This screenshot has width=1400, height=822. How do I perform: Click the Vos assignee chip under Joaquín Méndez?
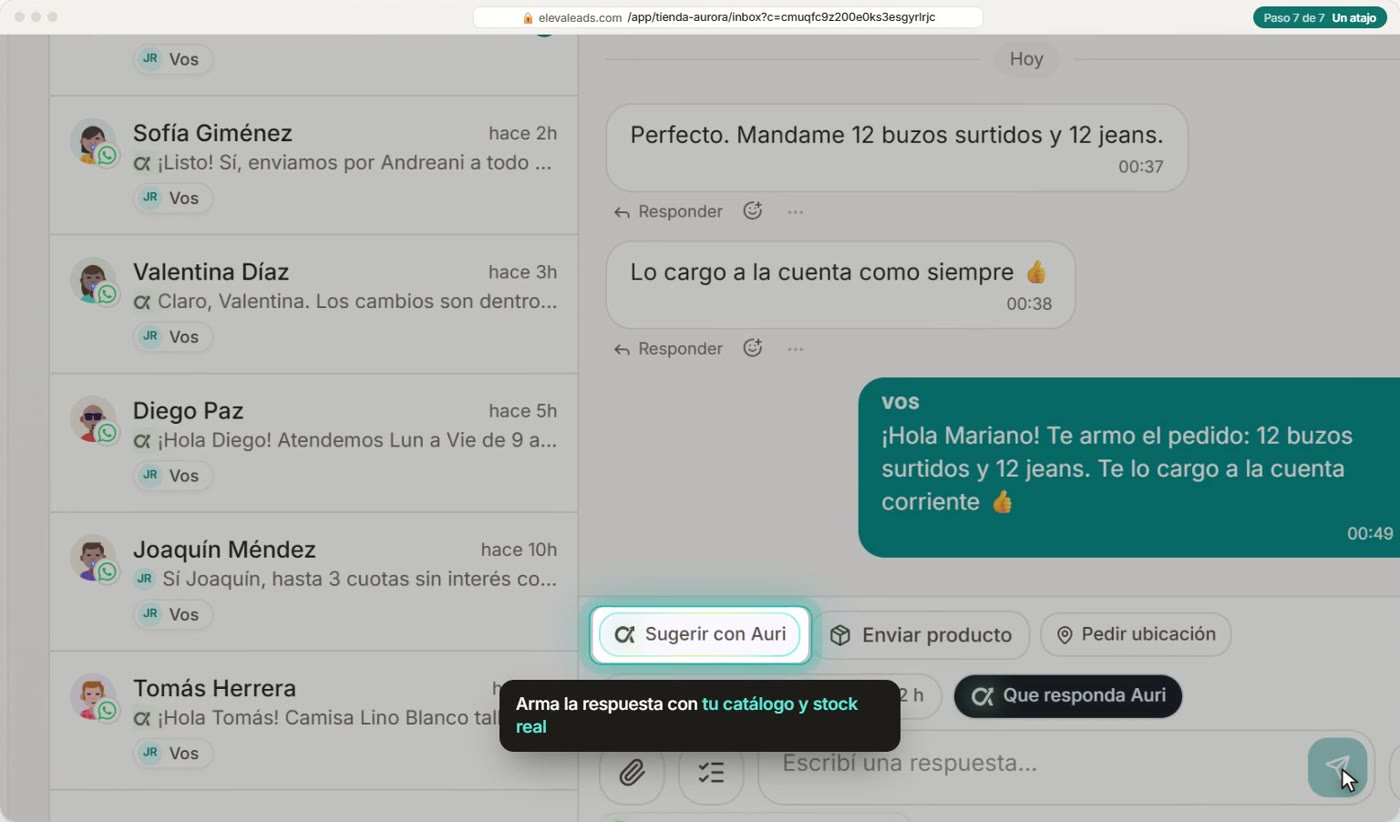173,615
